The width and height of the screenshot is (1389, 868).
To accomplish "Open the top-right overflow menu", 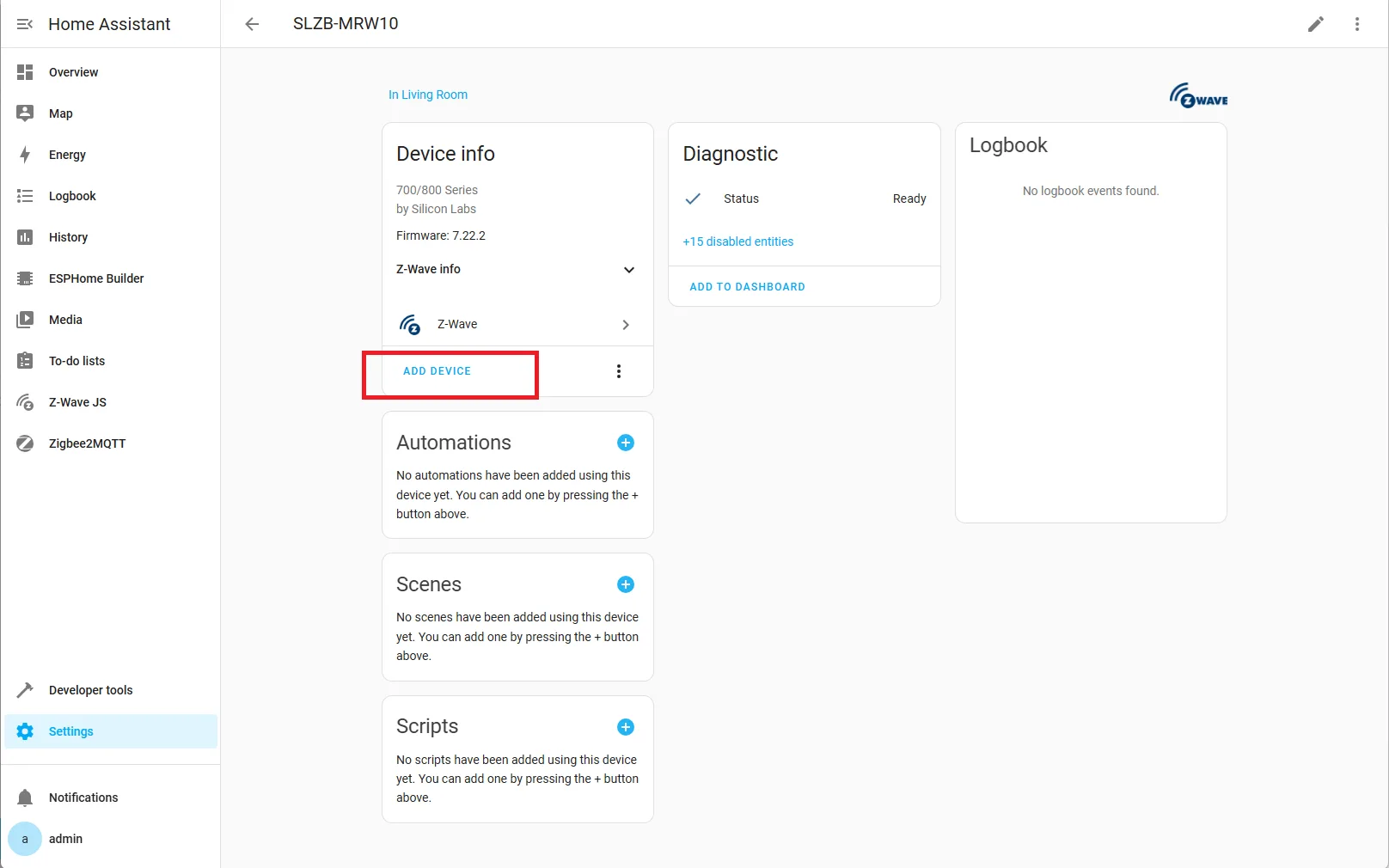I will (x=1356, y=24).
